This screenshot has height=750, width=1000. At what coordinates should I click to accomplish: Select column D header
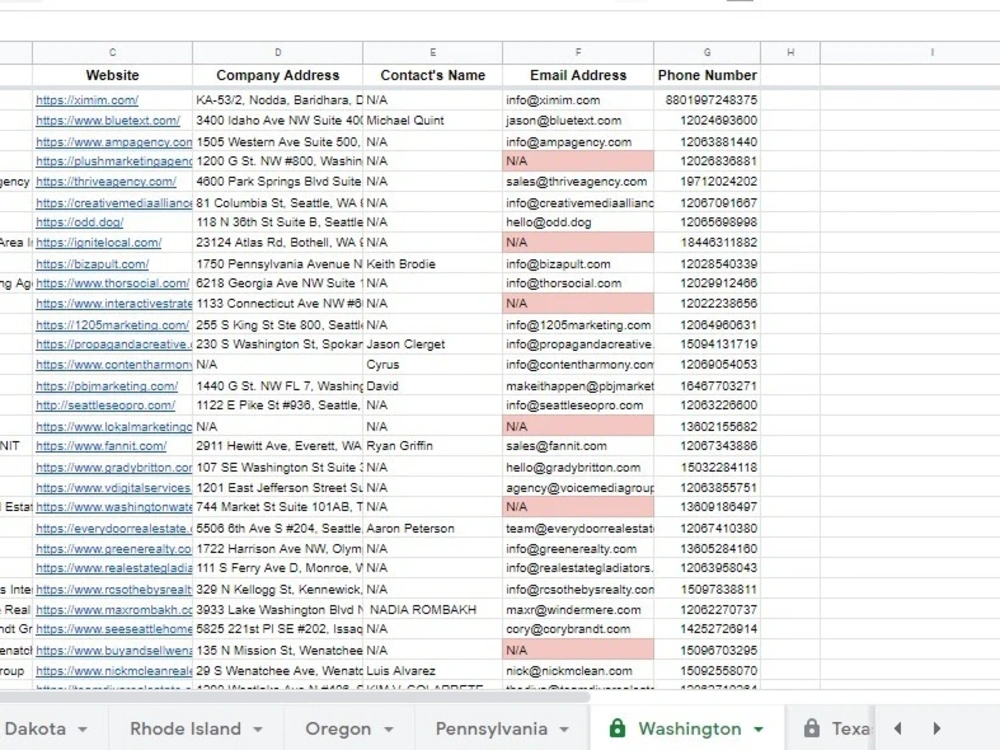pos(277,52)
